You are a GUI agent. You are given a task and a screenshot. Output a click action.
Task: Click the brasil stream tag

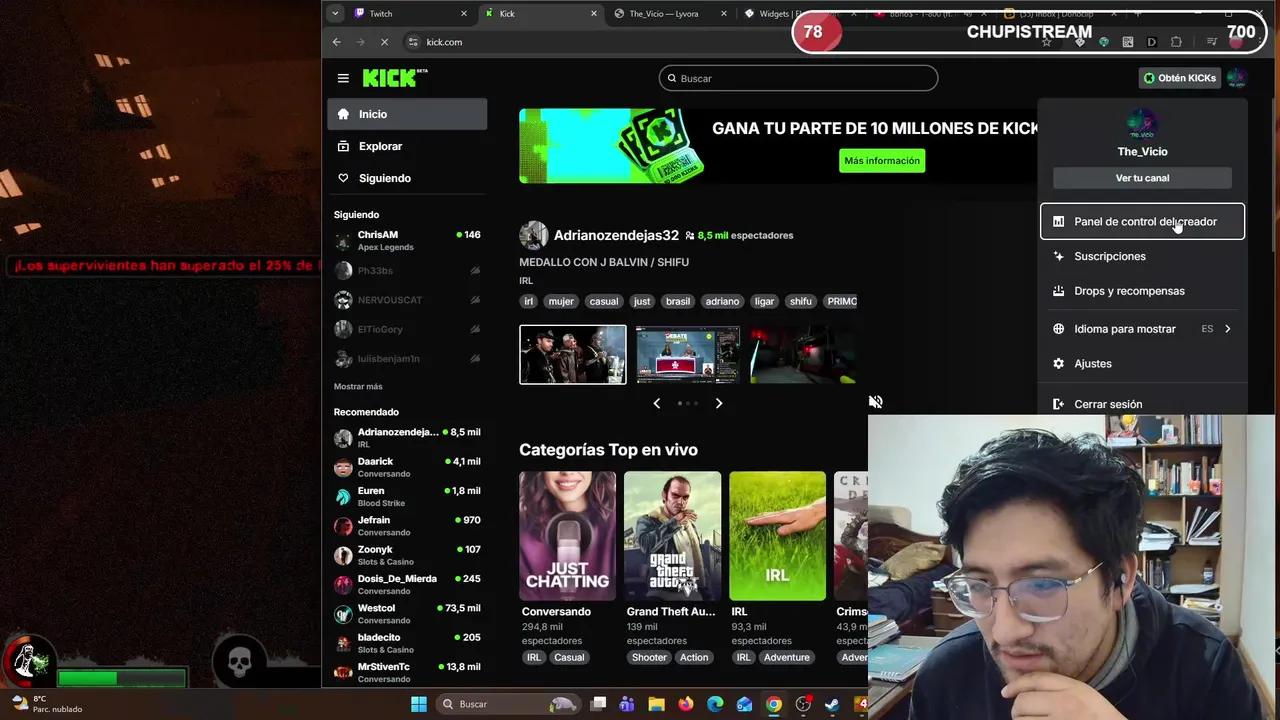click(x=678, y=301)
